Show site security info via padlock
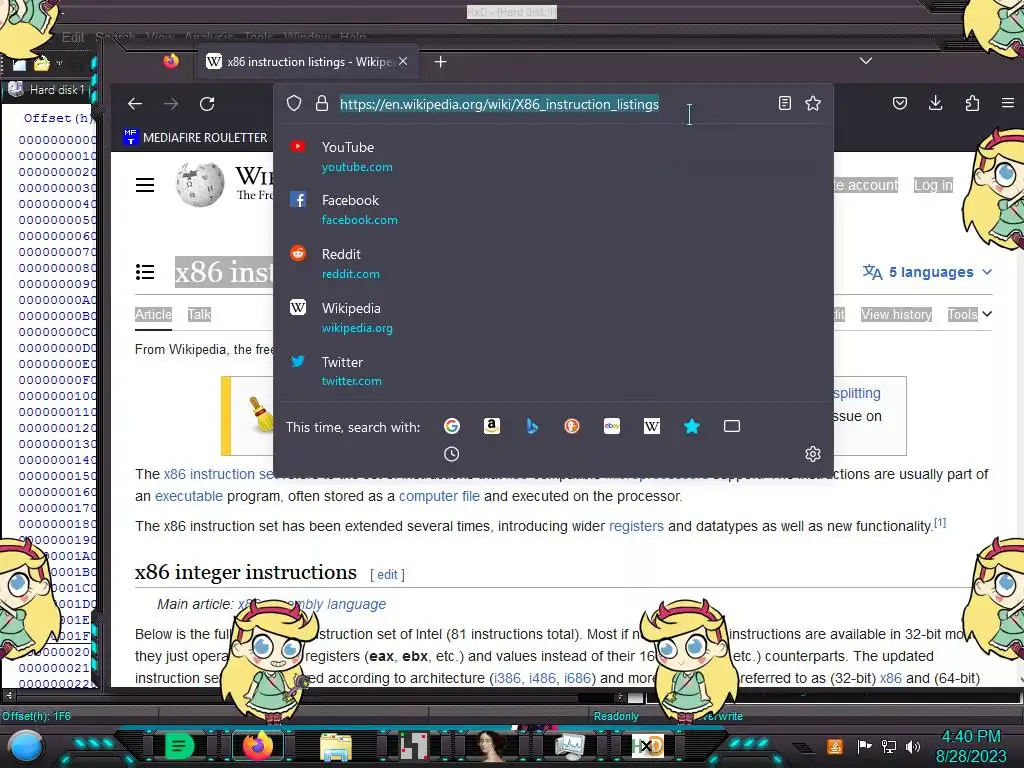The width and height of the screenshot is (1024, 768). (x=322, y=104)
